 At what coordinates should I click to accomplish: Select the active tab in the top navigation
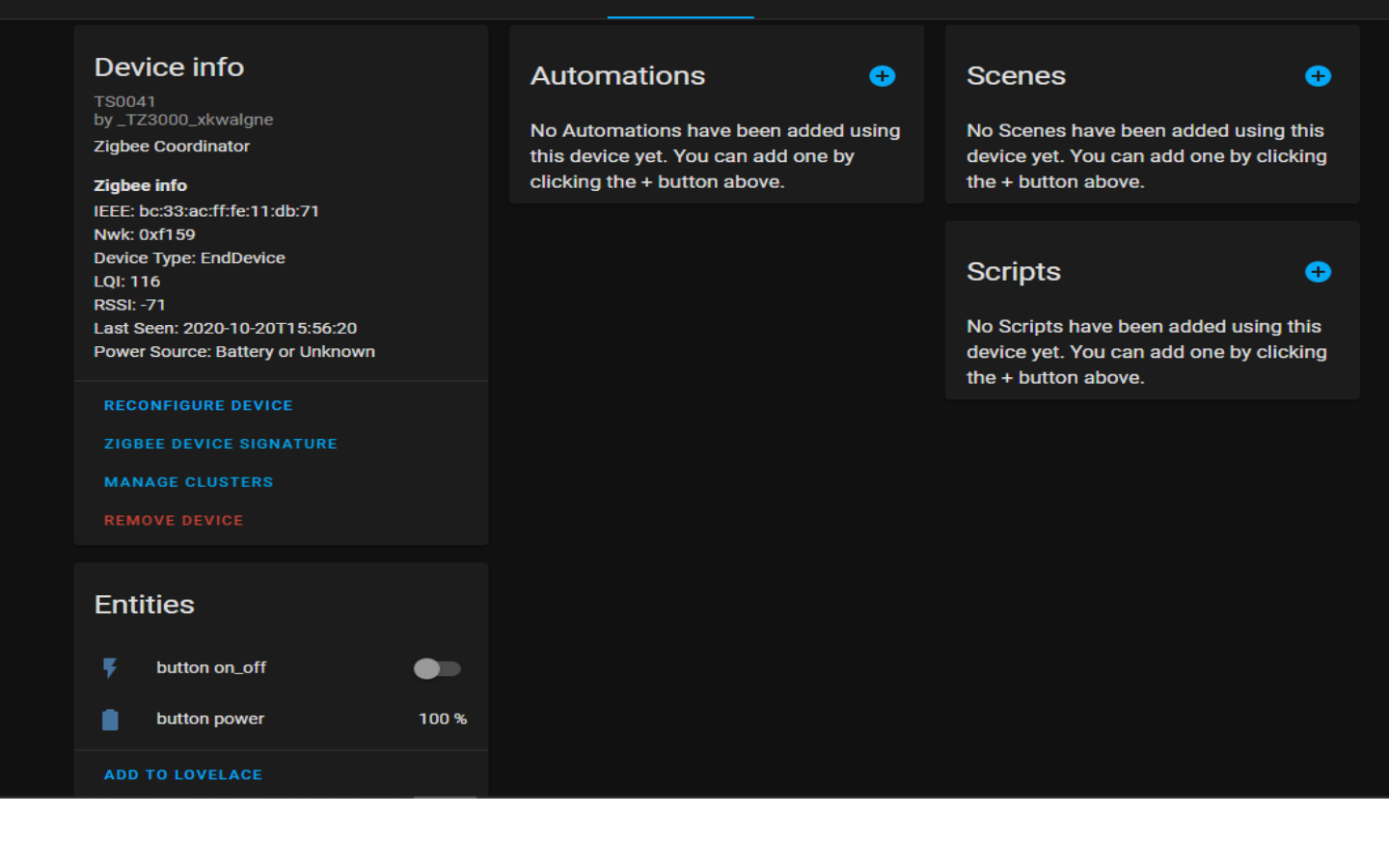click(680, 10)
